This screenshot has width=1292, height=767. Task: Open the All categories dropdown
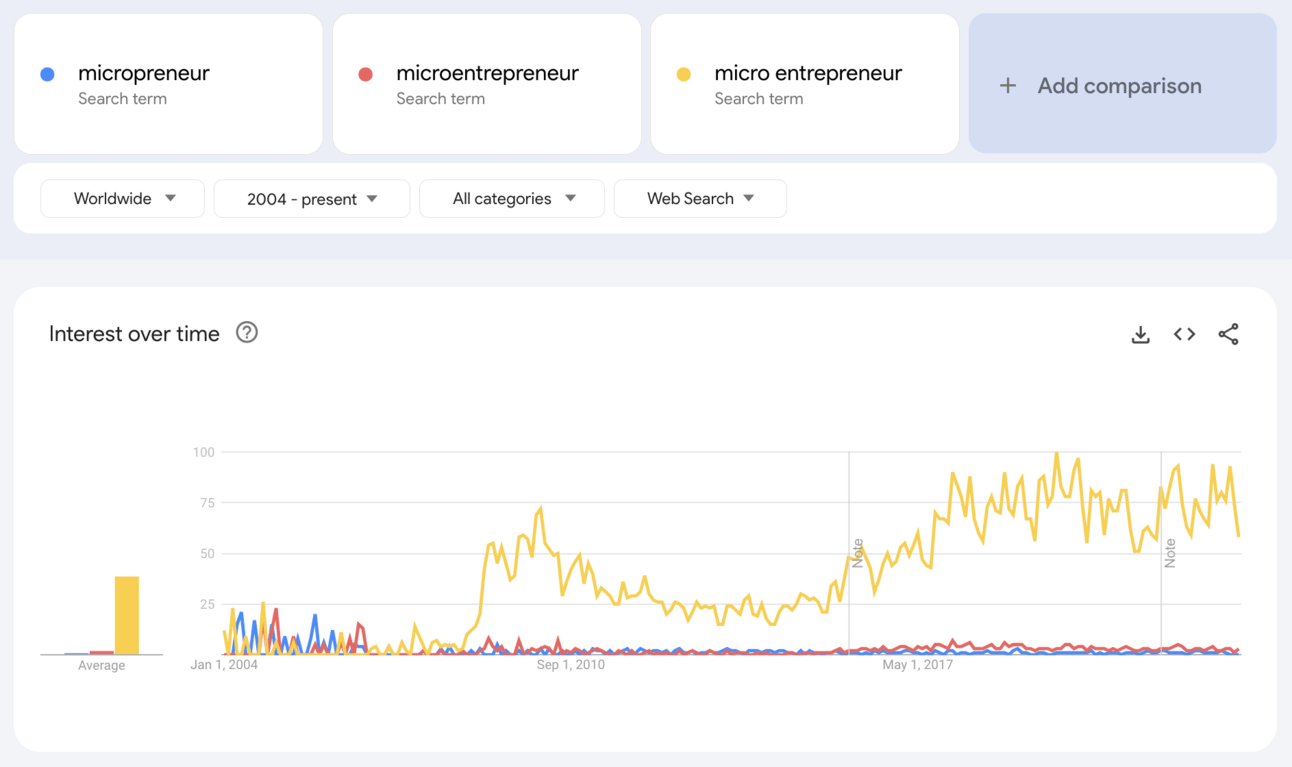pos(512,199)
